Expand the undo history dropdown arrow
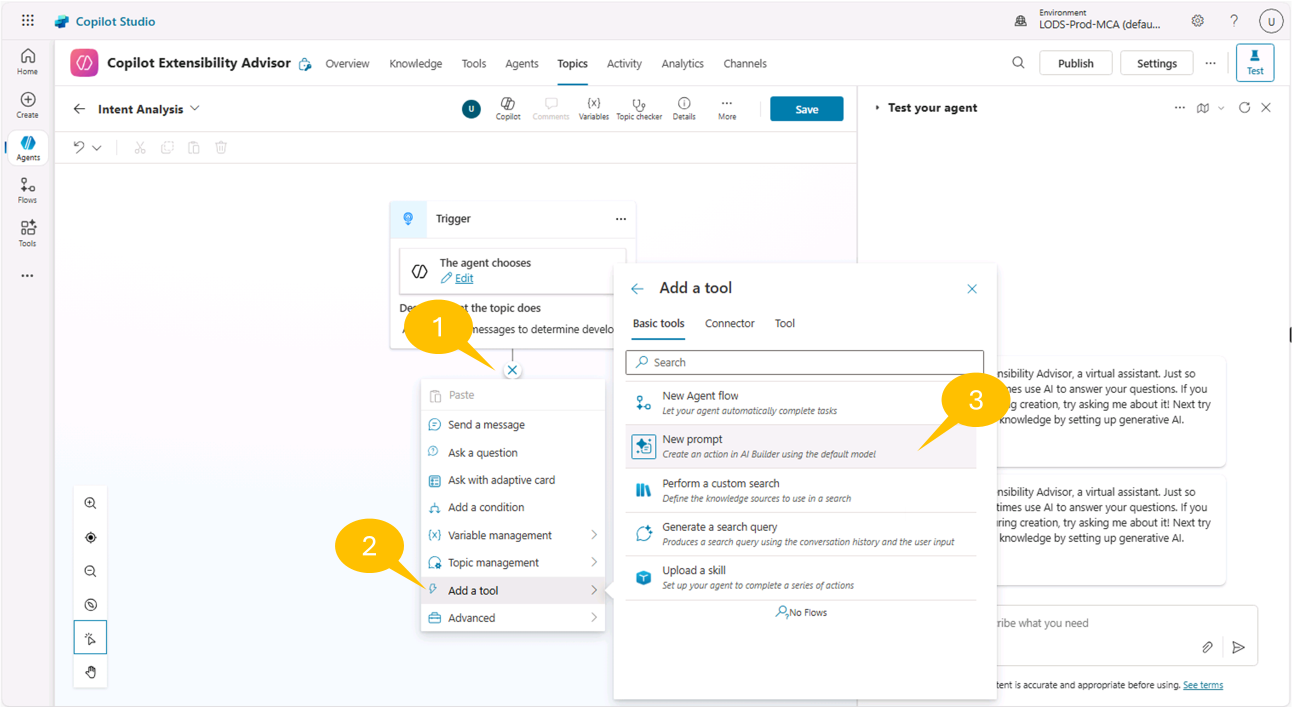Image resolution: width=1293 pixels, height=711 pixels. 97,147
